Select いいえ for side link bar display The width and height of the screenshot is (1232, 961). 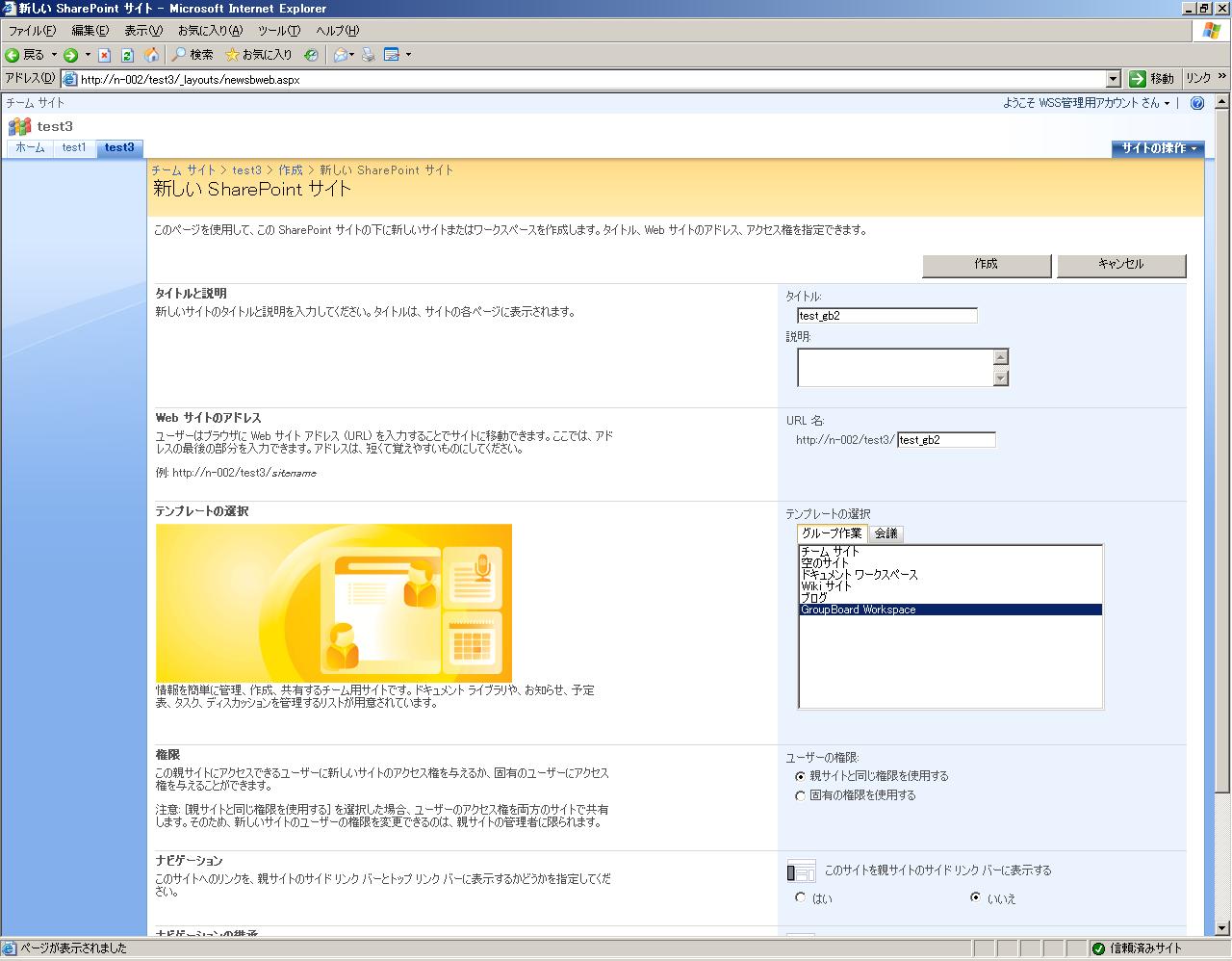(975, 897)
